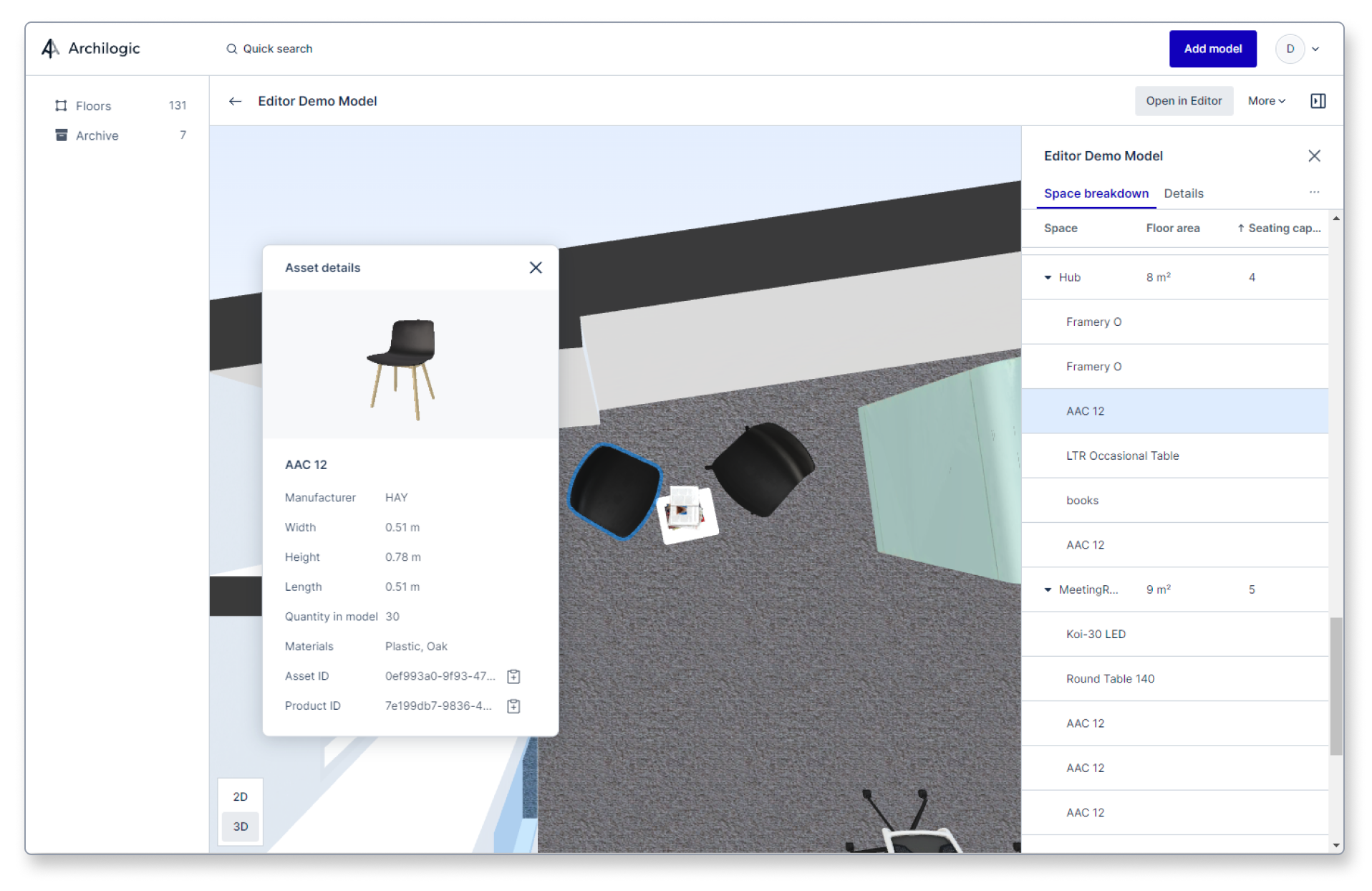Select the LTR Occasional Table row
Viewport: 1372px width, 891px height.
tap(1174, 456)
